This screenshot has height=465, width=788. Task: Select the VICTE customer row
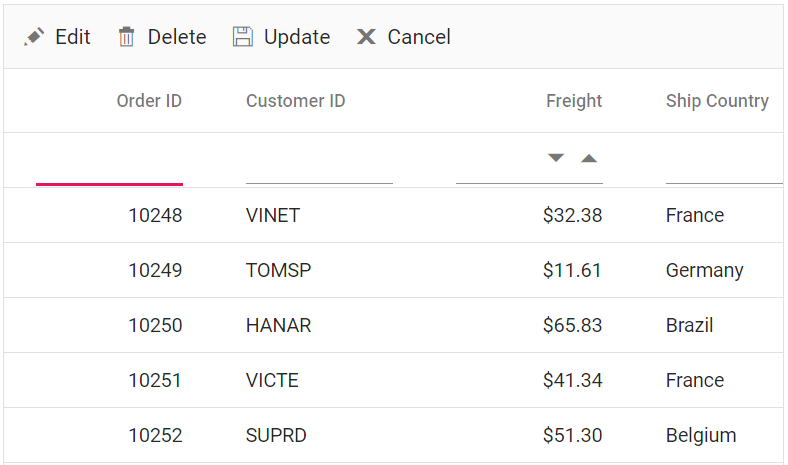coord(272,380)
